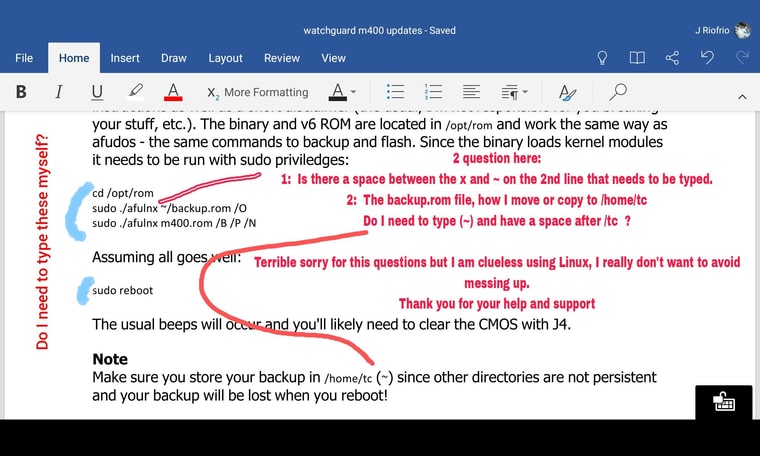The width and height of the screenshot is (760, 456).
Task: Switch to the Insert tab
Action: click(x=125, y=58)
